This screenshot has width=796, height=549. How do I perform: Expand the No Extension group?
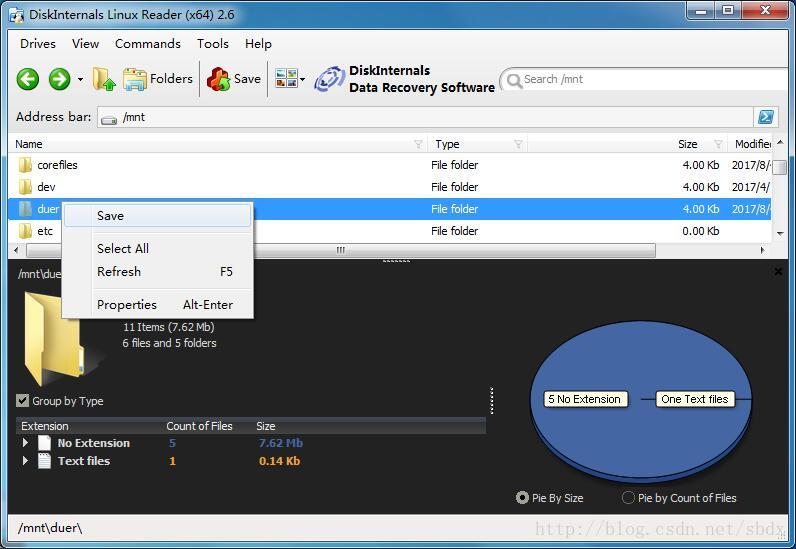tap(25, 443)
